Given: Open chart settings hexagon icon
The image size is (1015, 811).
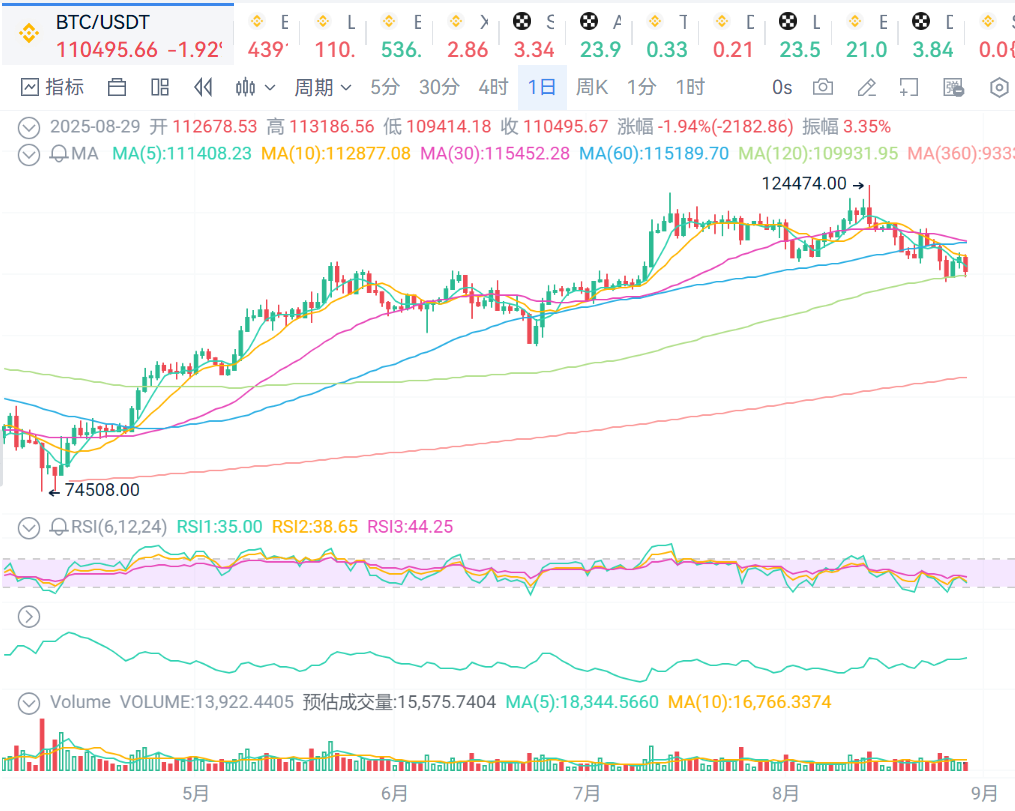Looking at the screenshot, I should click(x=999, y=87).
